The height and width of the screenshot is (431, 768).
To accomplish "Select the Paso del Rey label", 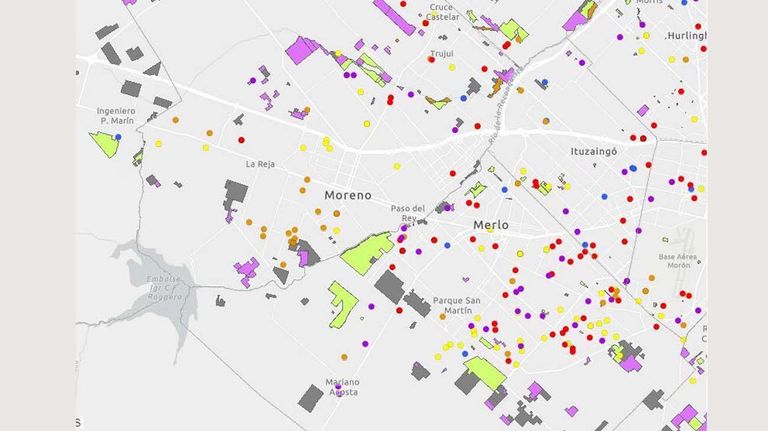I will 408,214.
